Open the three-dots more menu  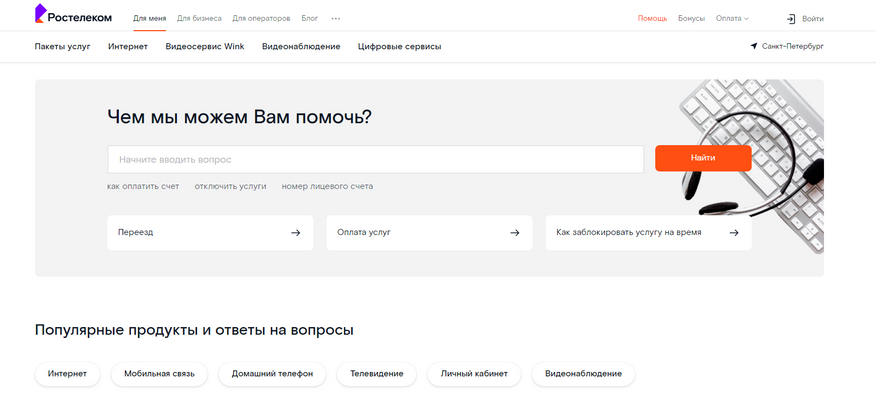coord(335,18)
